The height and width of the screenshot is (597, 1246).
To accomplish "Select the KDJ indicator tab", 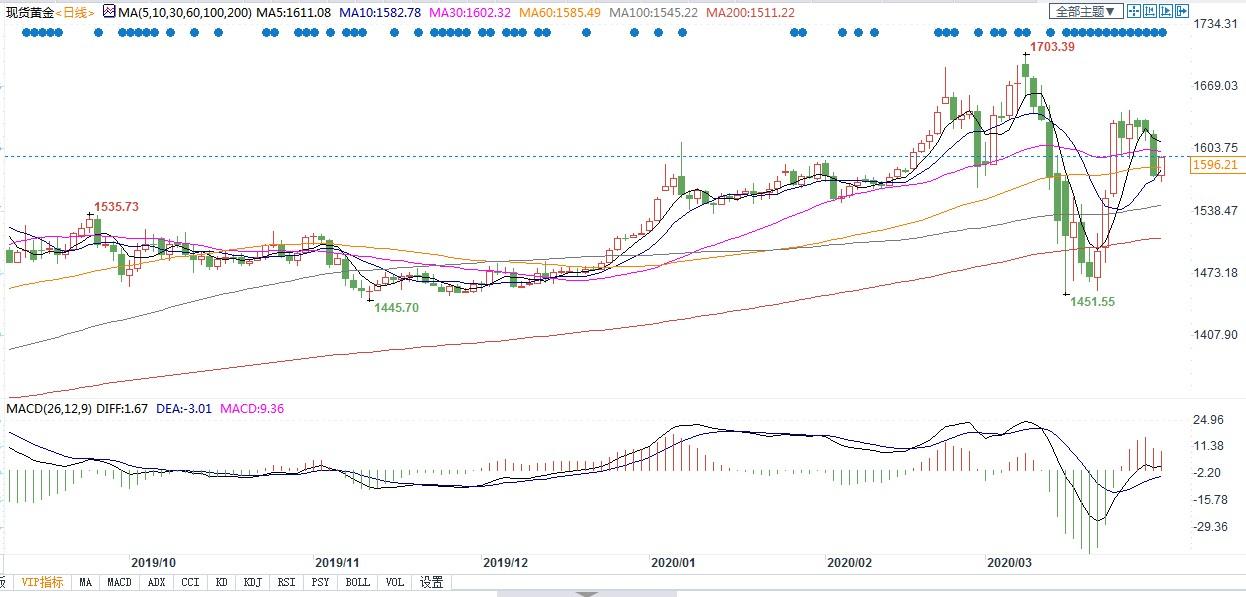I will click(x=252, y=582).
